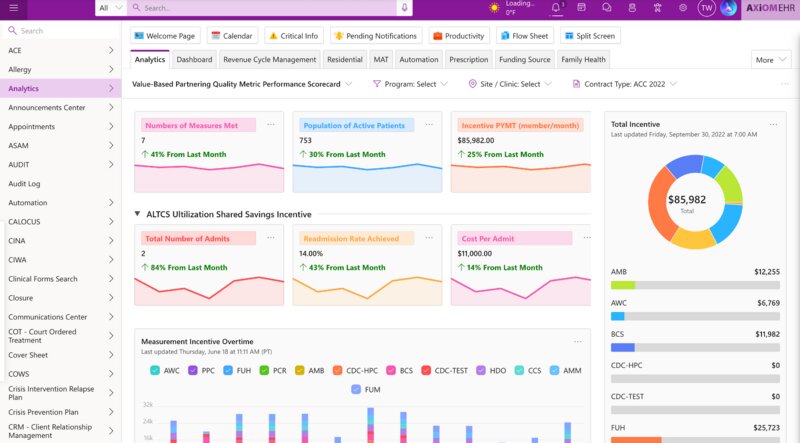Open the chat messages icon

pyautogui.click(x=607, y=8)
